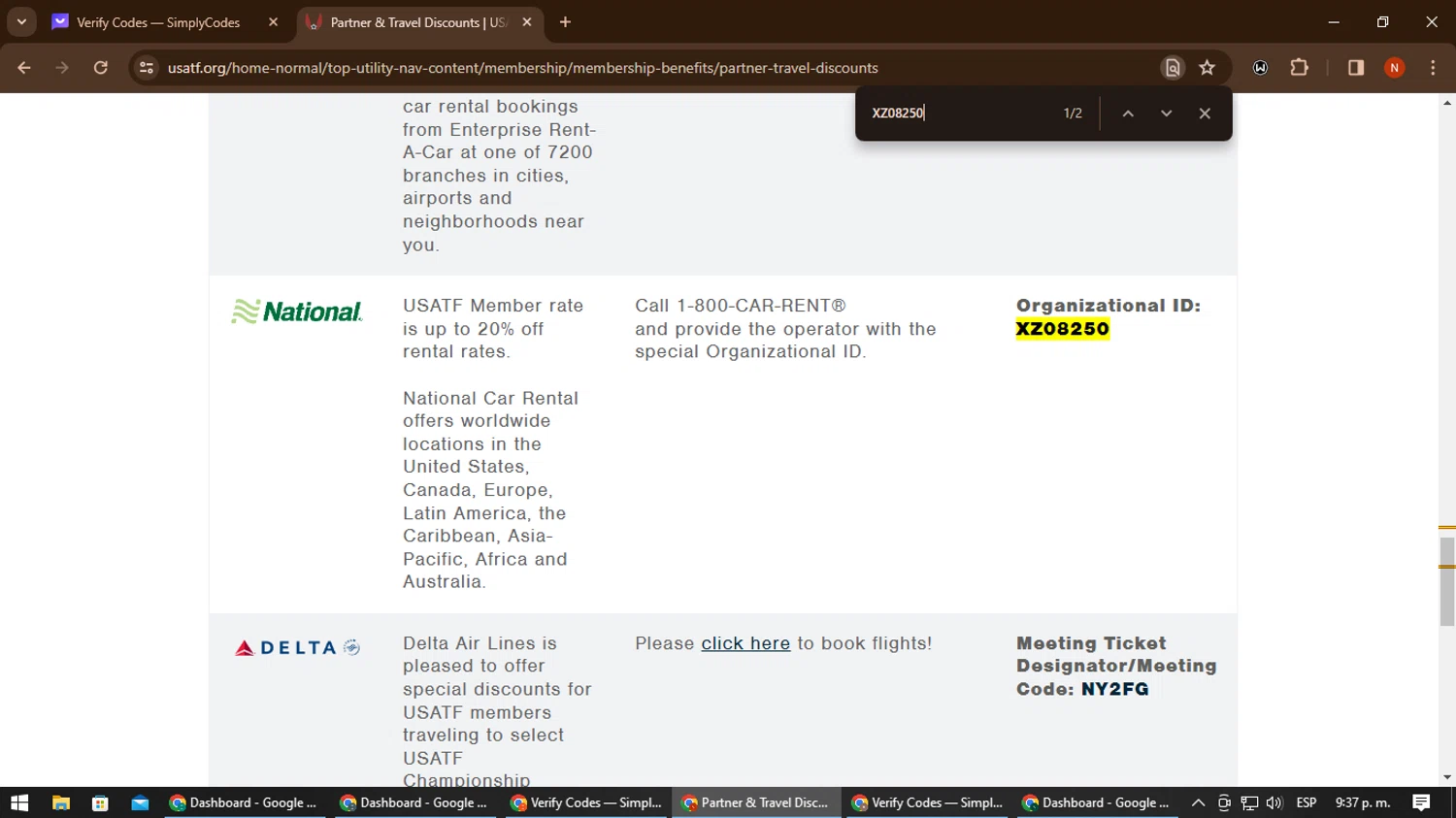Close the Partner & Travel Discounts tab
The image size is (1456, 818).
[527, 22]
